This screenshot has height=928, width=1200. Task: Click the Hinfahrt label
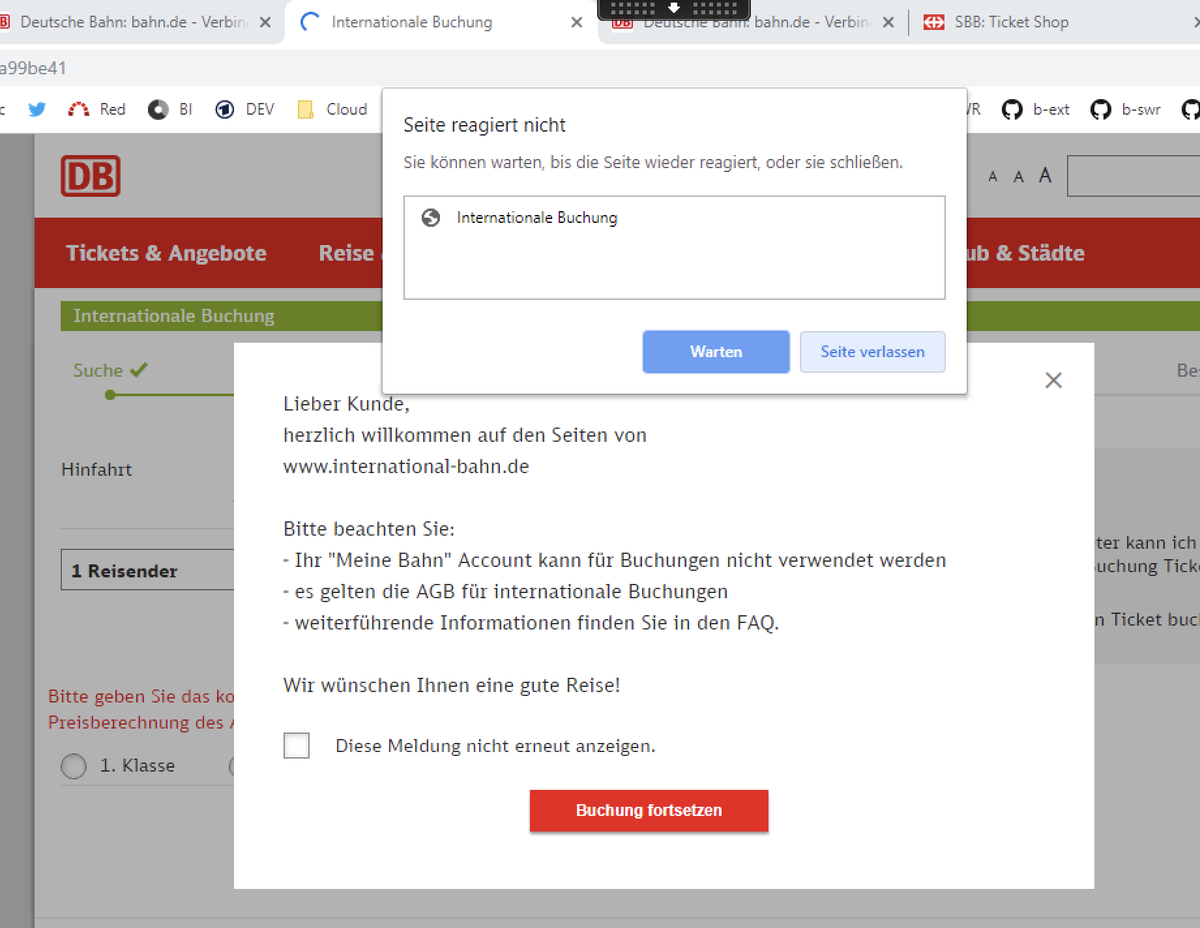[96, 469]
